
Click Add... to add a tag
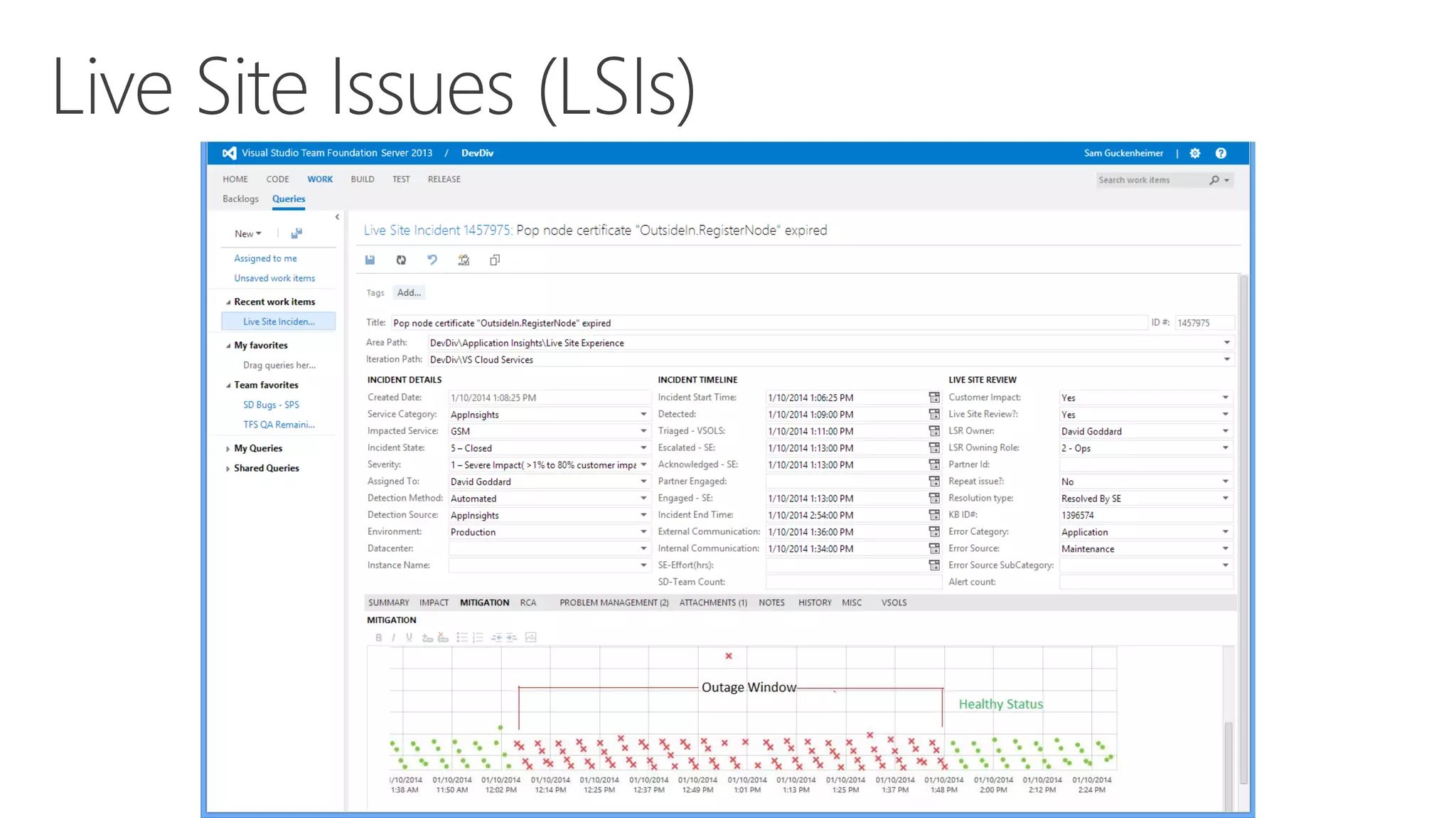(409, 292)
